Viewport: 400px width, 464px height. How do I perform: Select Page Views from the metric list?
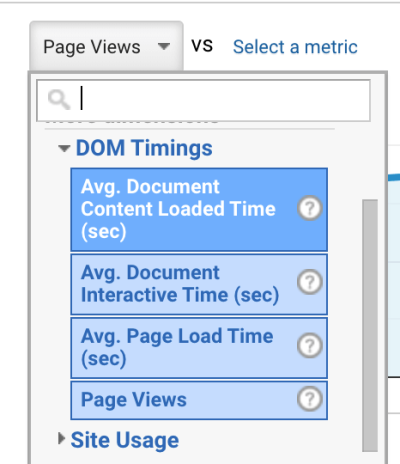pos(199,400)
